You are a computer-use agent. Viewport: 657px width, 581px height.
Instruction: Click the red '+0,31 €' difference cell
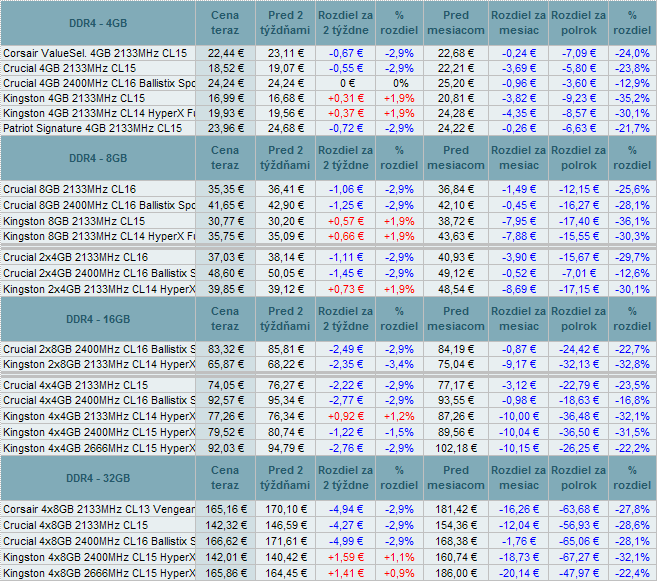tap(346, 98)
